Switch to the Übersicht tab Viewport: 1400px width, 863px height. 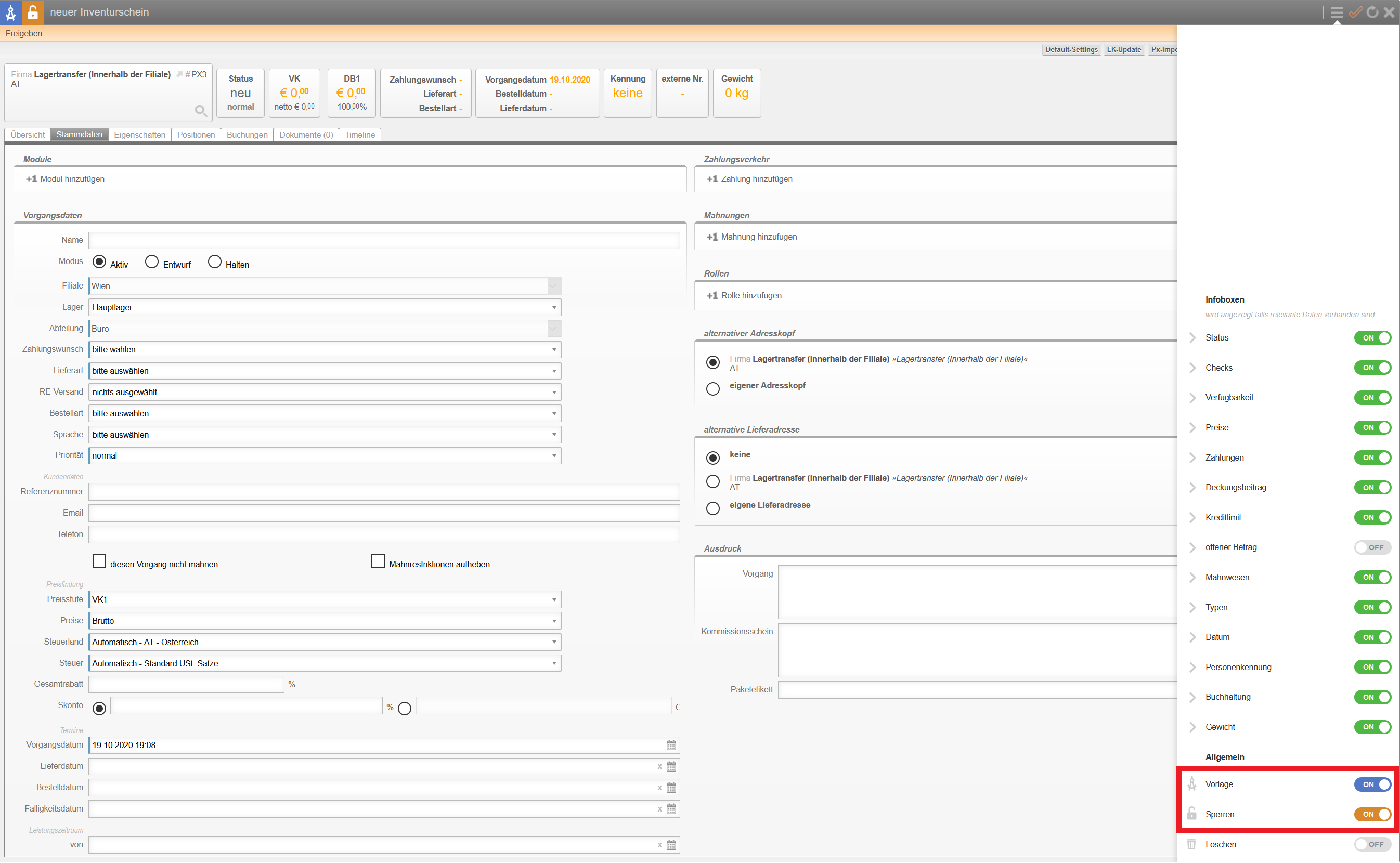[28, 135]
